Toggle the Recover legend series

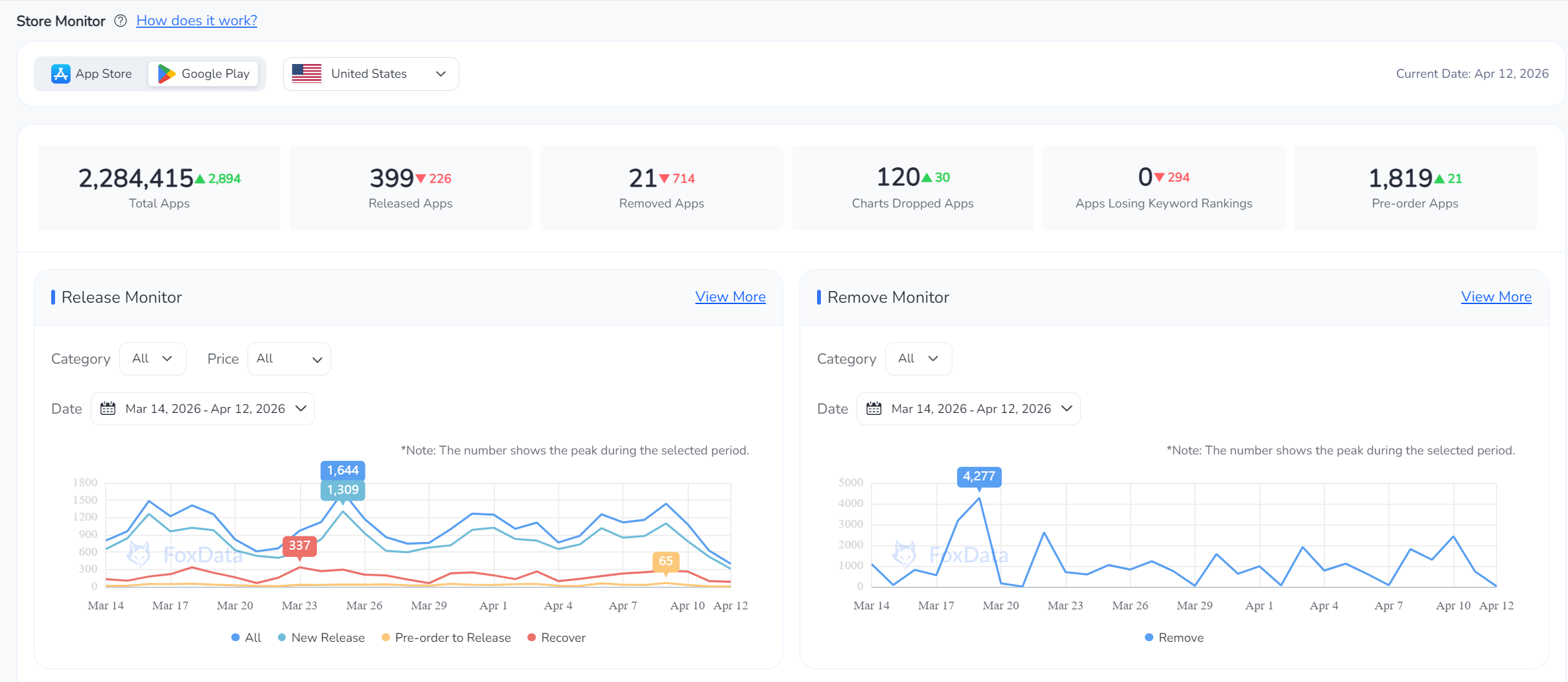[x=557, y=638]
